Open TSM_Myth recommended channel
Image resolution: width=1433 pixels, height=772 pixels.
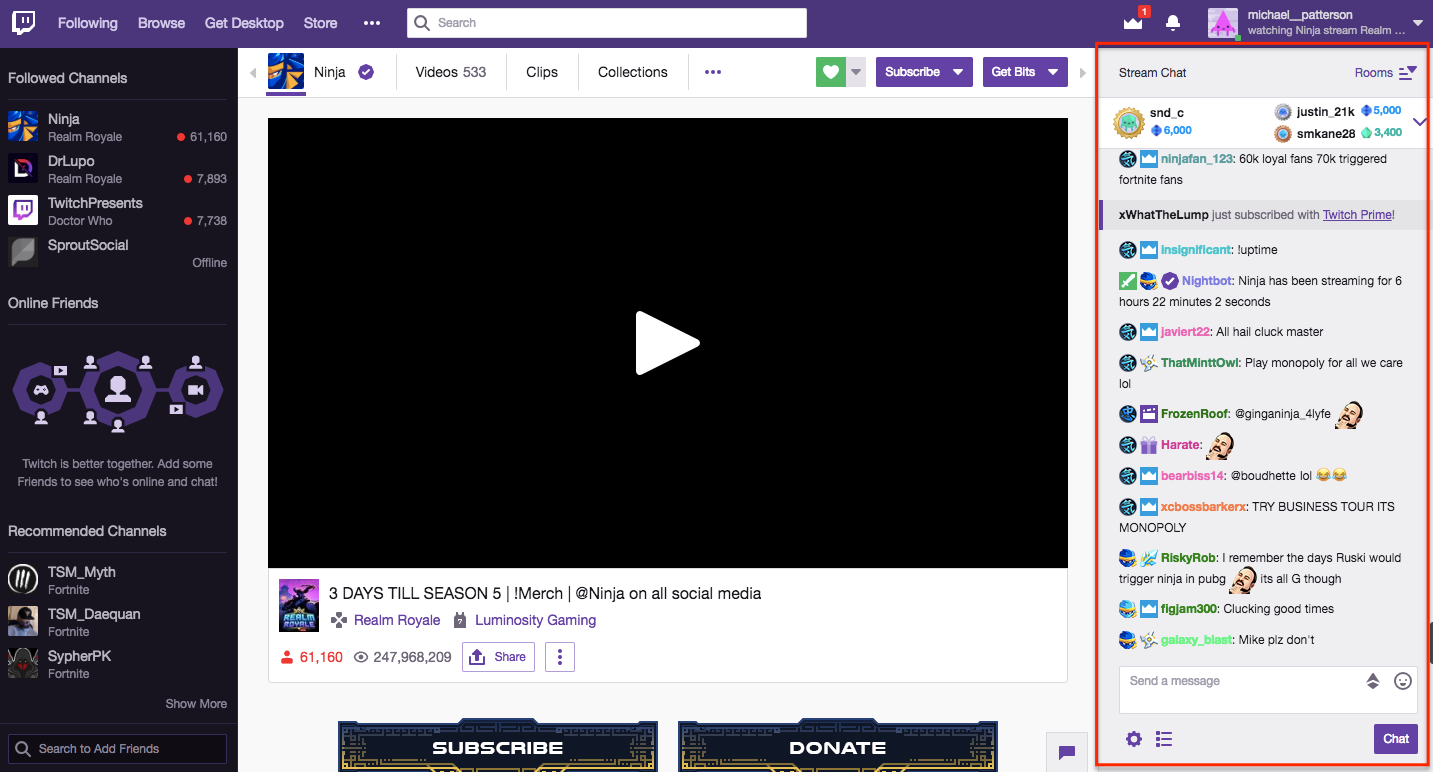(118, 580)
